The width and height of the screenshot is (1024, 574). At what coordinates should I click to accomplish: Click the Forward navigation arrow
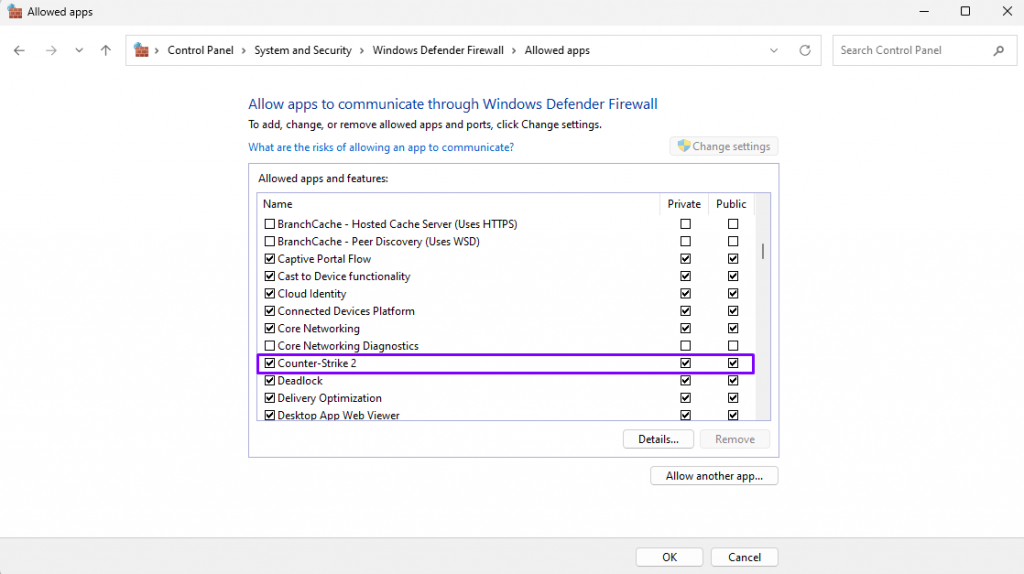(51, 51)
